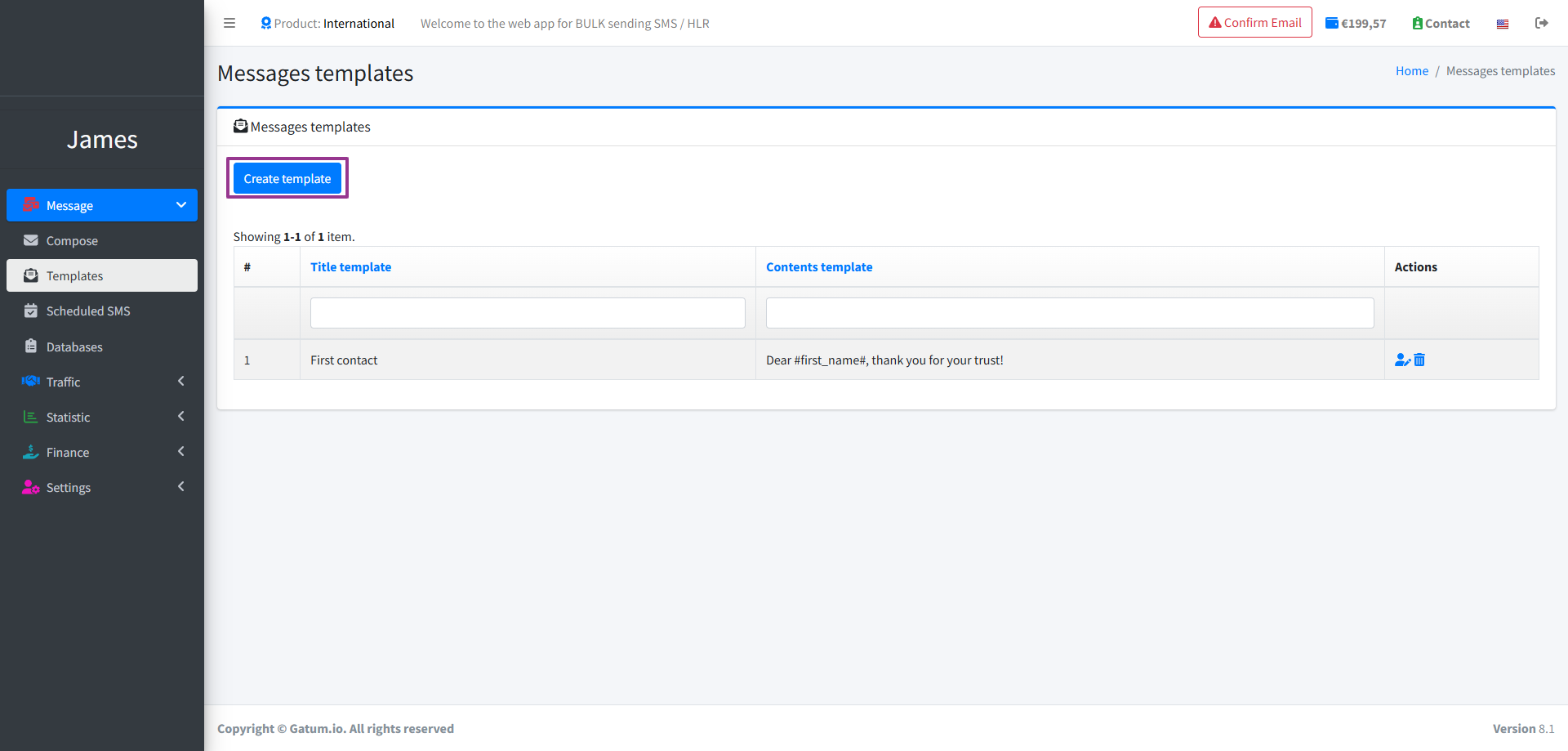Click the Product International indicator
The height and width of the screenshot is (751, 1568).
(327, 23)
